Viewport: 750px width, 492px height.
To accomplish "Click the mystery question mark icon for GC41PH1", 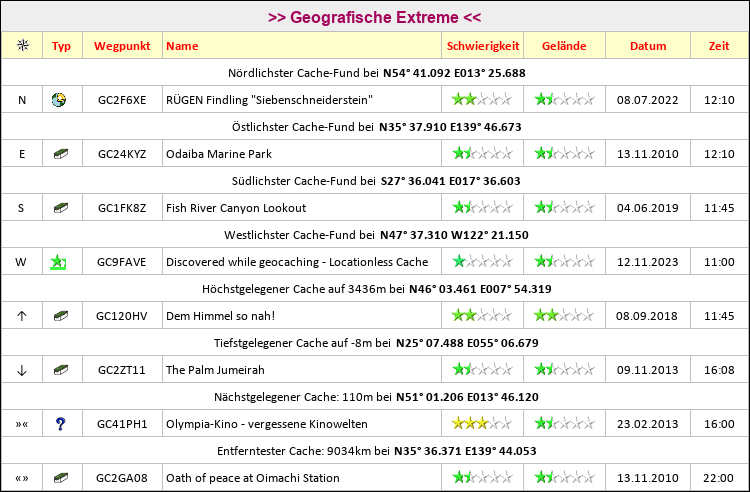I will pos(60,424).
